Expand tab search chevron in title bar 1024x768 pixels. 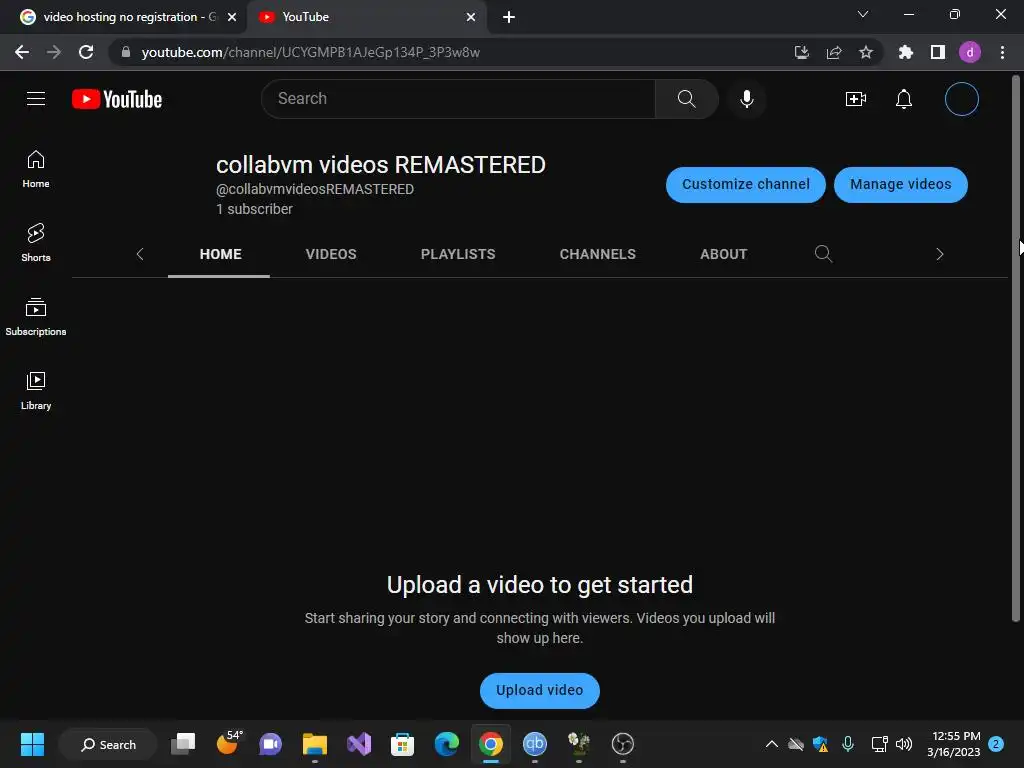pyautogui.click(x=863, y=14)
